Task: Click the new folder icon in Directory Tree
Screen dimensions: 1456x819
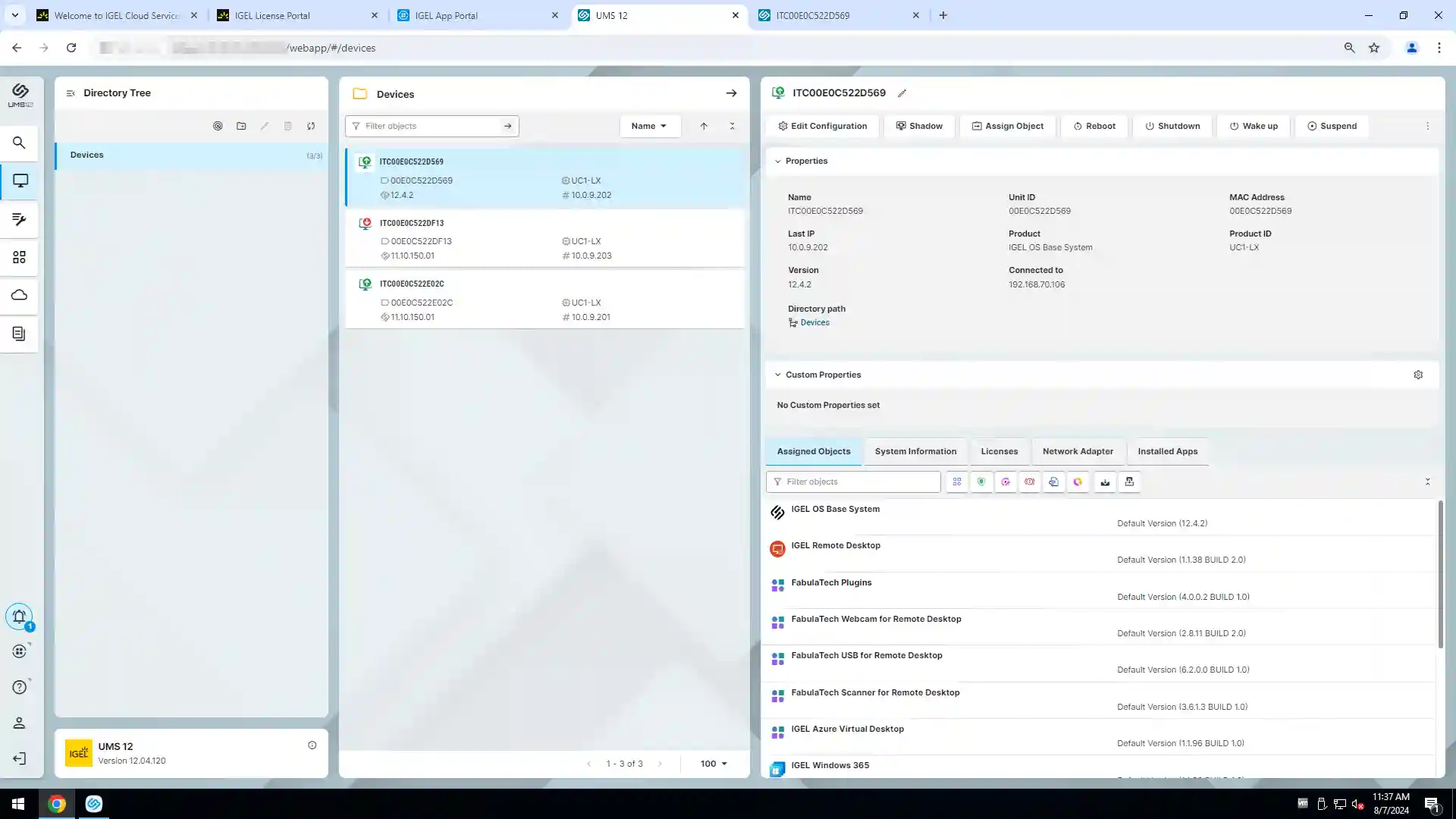Action: (241, 126)
